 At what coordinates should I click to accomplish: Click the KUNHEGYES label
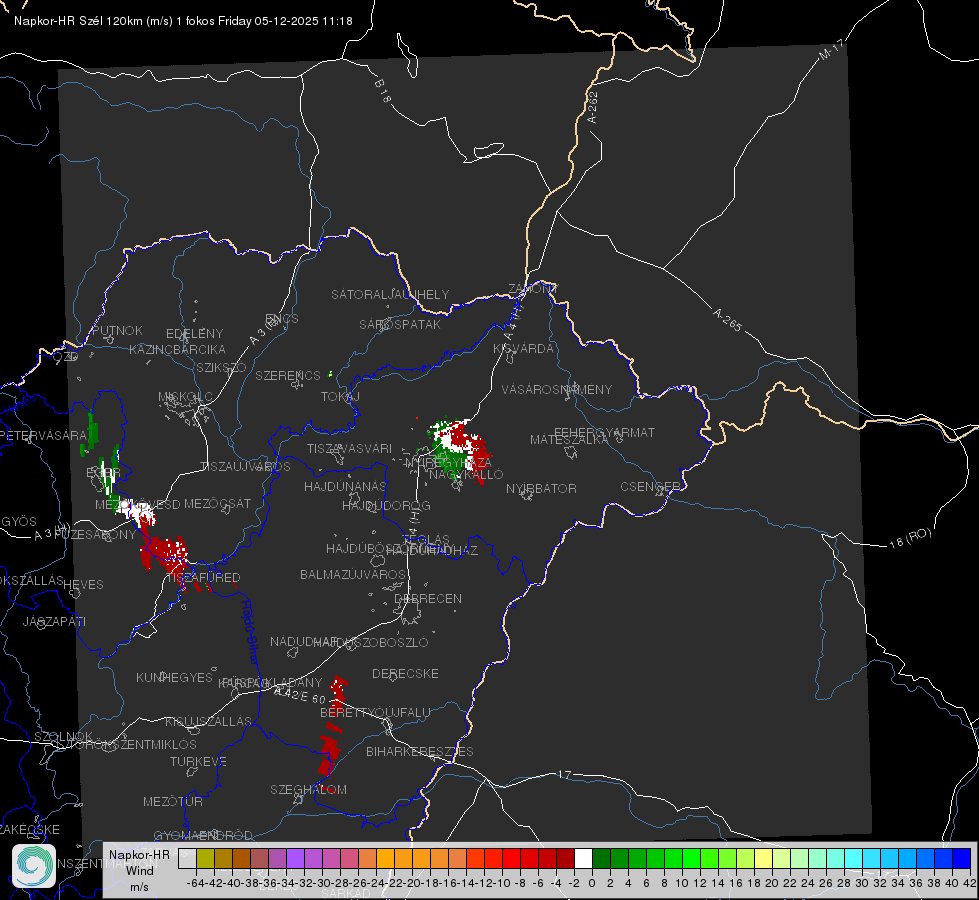tap(175, 677)
